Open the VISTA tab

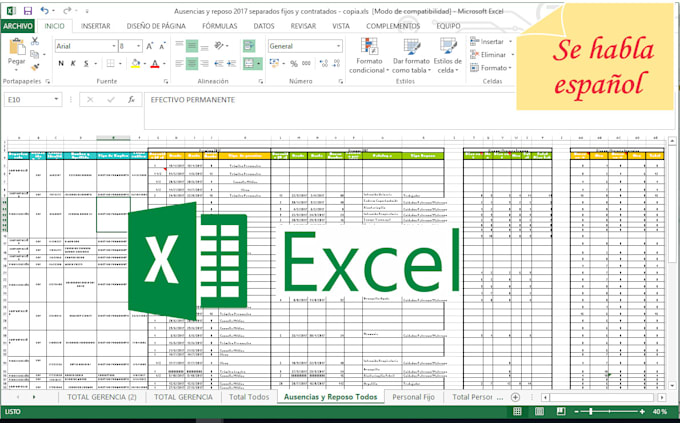[341, 26]
